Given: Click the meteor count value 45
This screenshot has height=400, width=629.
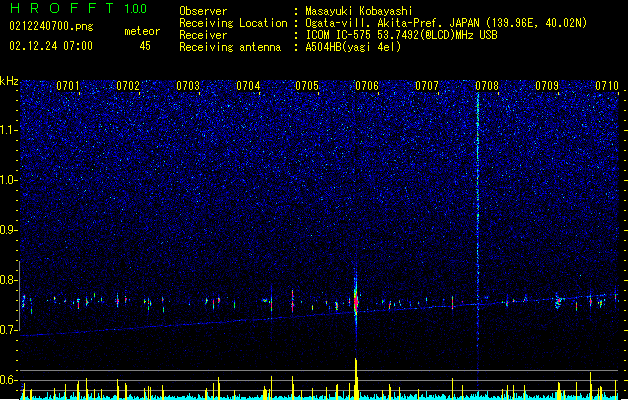Looking at the screenshot, I should coord(145,46).
